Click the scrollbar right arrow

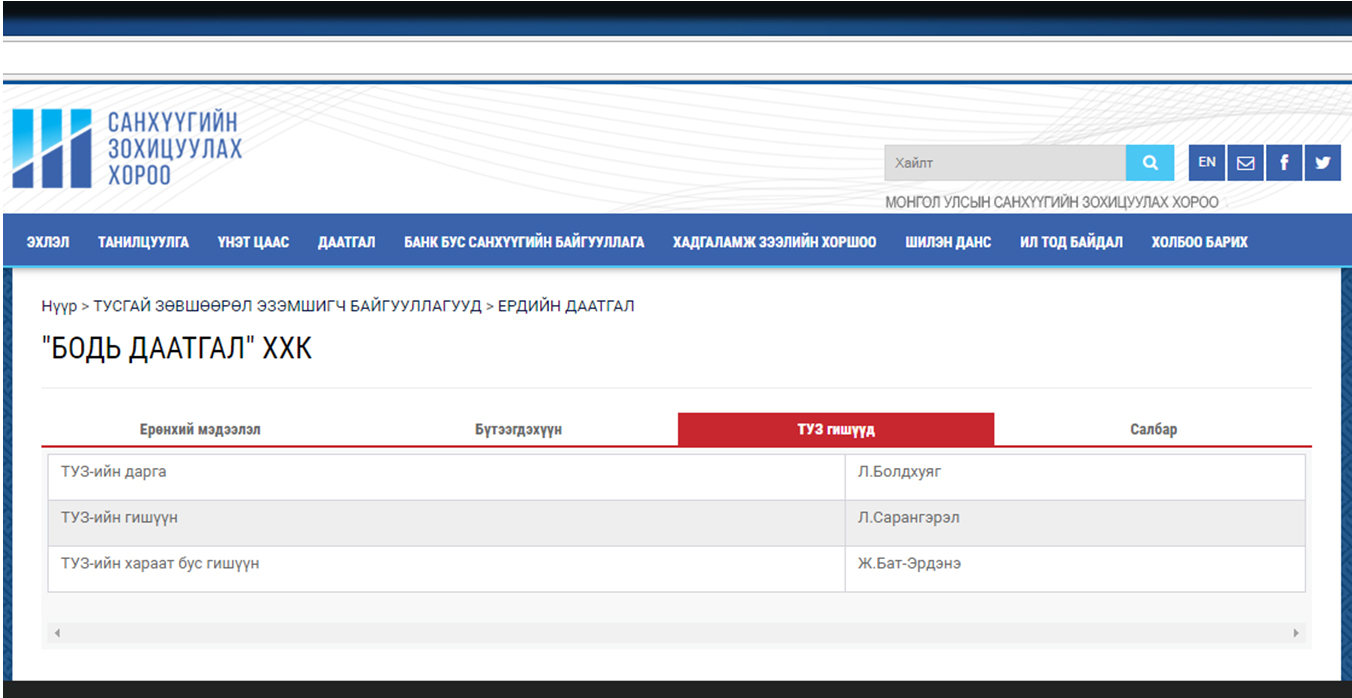[1296, 633]
